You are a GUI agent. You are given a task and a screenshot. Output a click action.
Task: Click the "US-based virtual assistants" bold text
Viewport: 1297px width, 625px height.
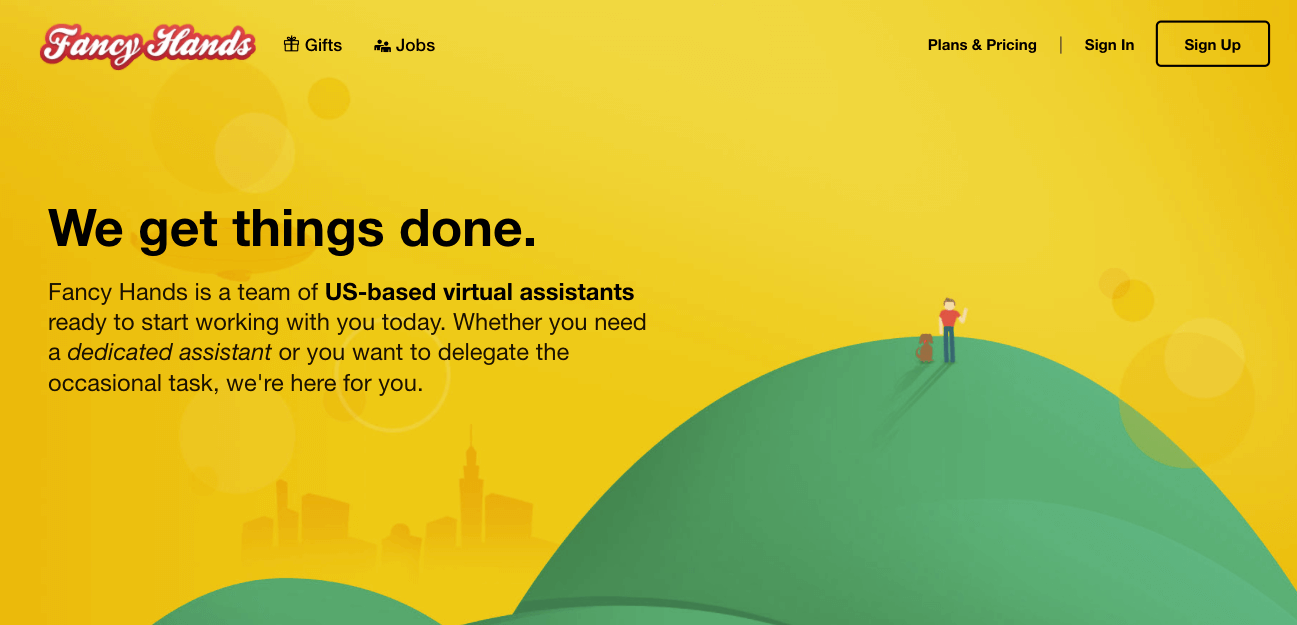pos(480,292)
